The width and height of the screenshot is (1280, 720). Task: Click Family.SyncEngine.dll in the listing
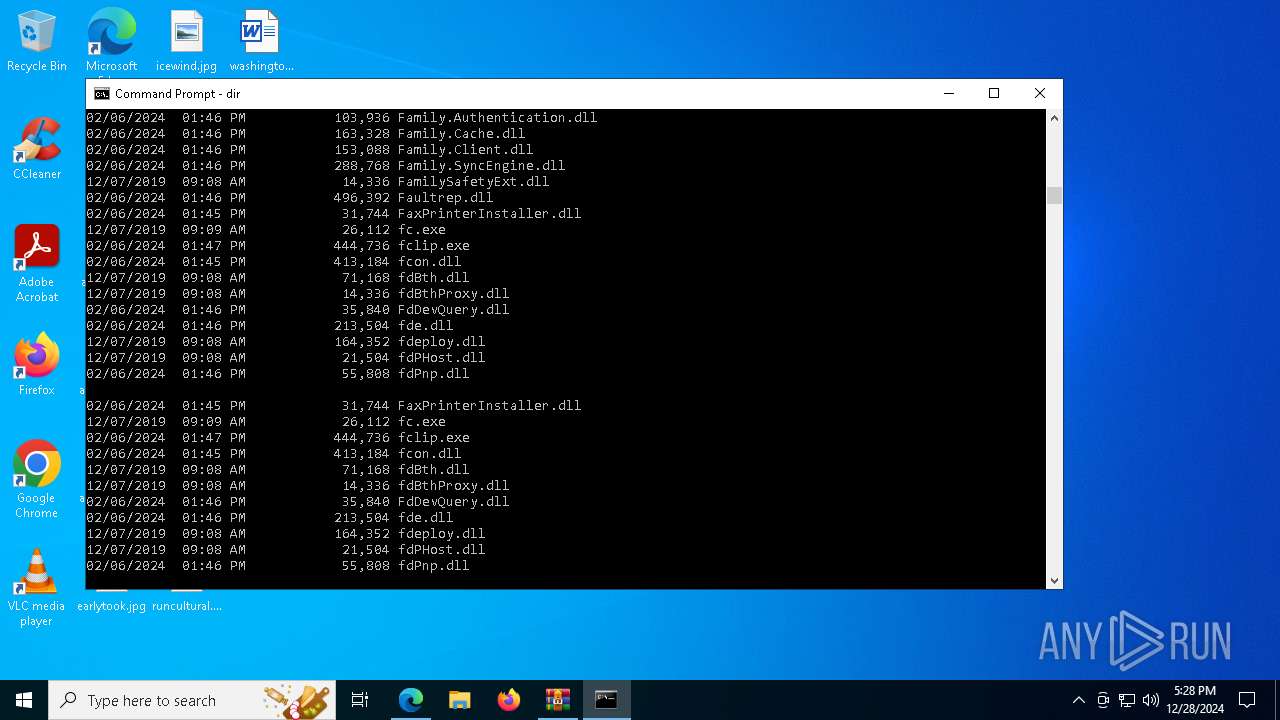click(x=481, y=166)
